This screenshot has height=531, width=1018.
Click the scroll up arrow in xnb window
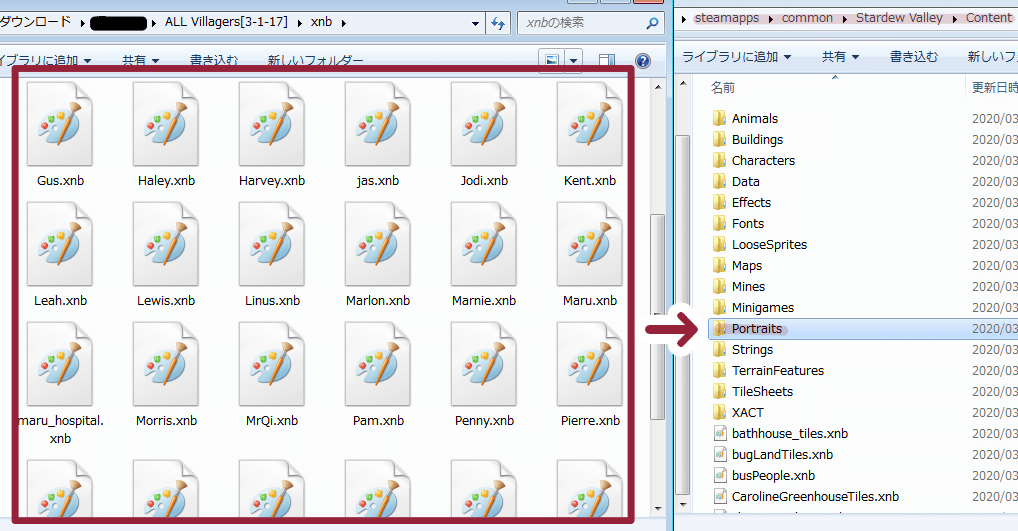(658, 86)
